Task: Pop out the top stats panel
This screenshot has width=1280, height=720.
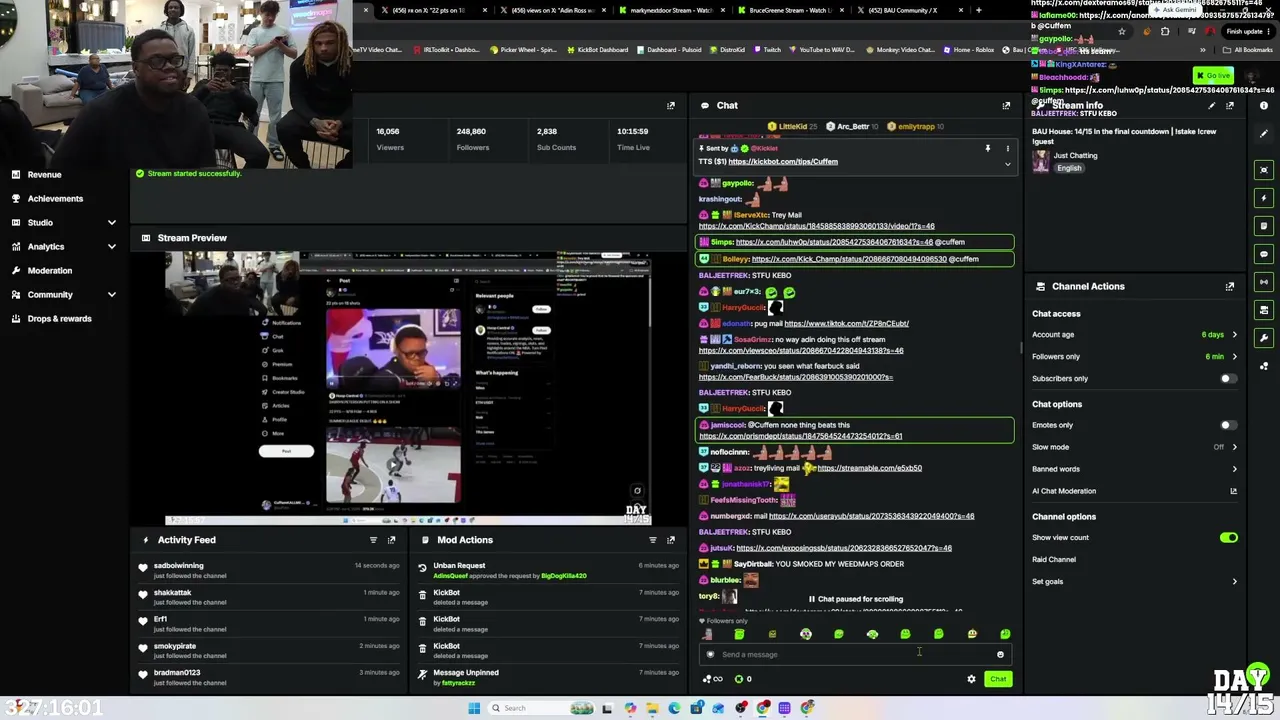Action: coord(670,105)
